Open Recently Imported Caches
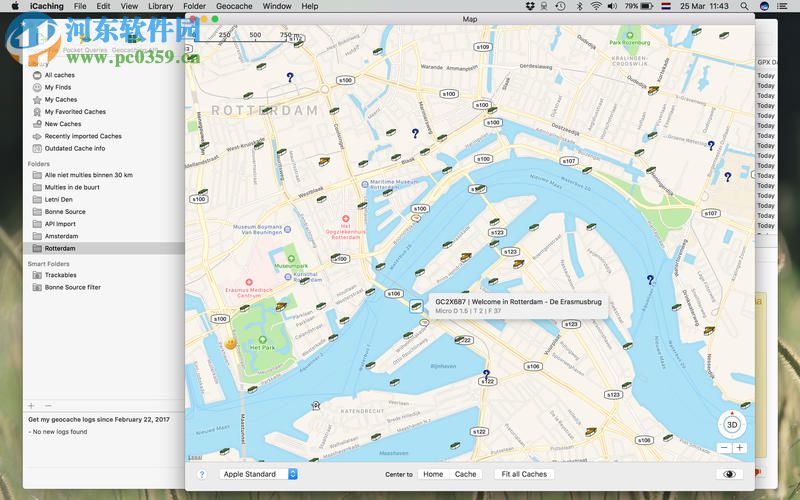Screen dimensions: 800x500 pyautogui.click(x=83, y=136)
